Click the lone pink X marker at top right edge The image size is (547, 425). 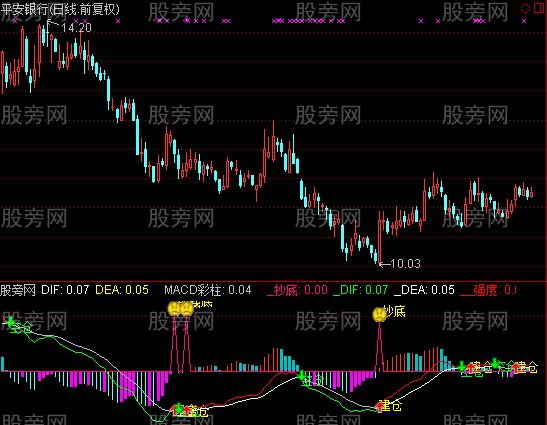[x=524, y=21]
